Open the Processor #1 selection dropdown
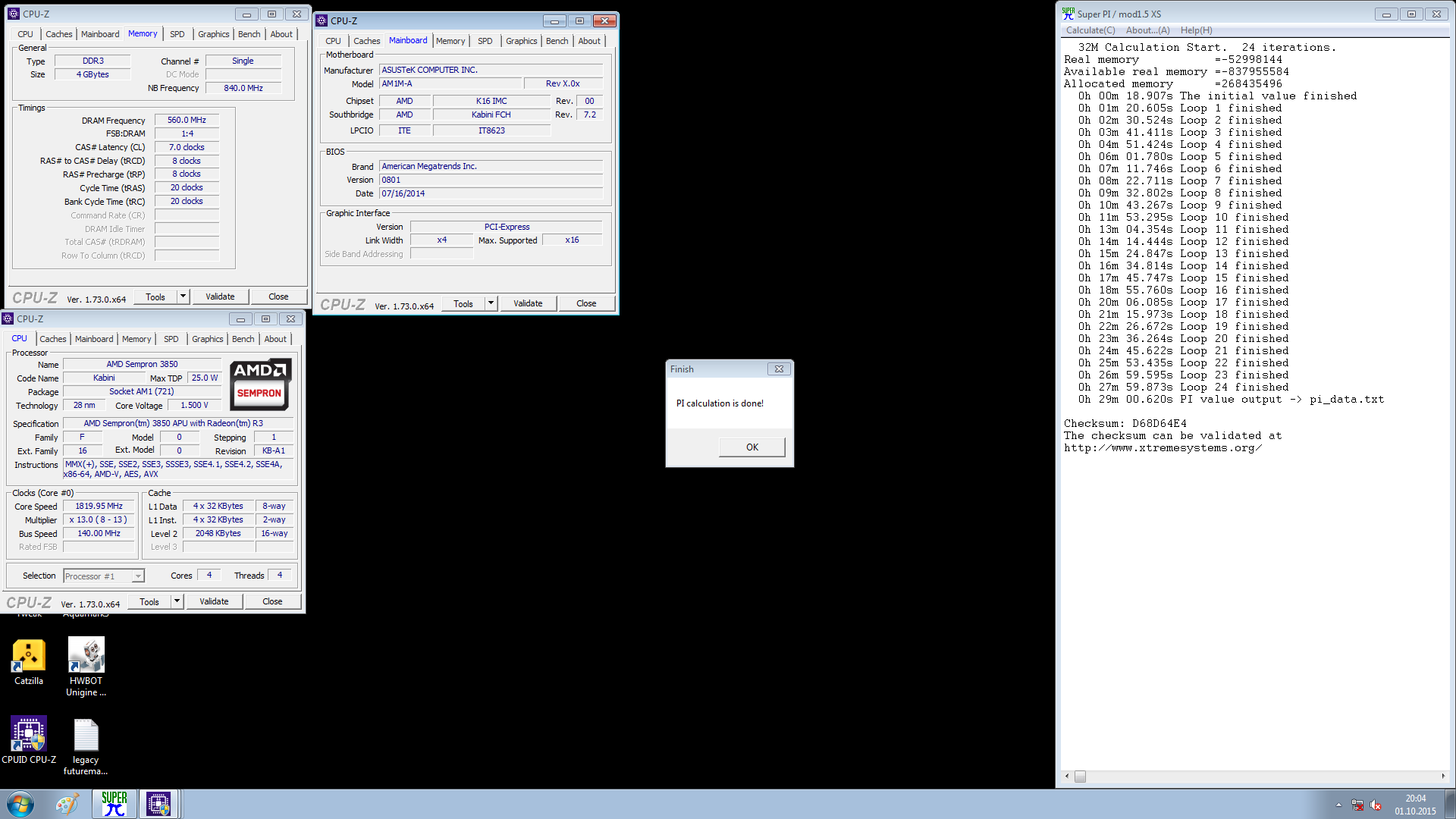The height and width of the screenshot is (819, 1456). 104,576
